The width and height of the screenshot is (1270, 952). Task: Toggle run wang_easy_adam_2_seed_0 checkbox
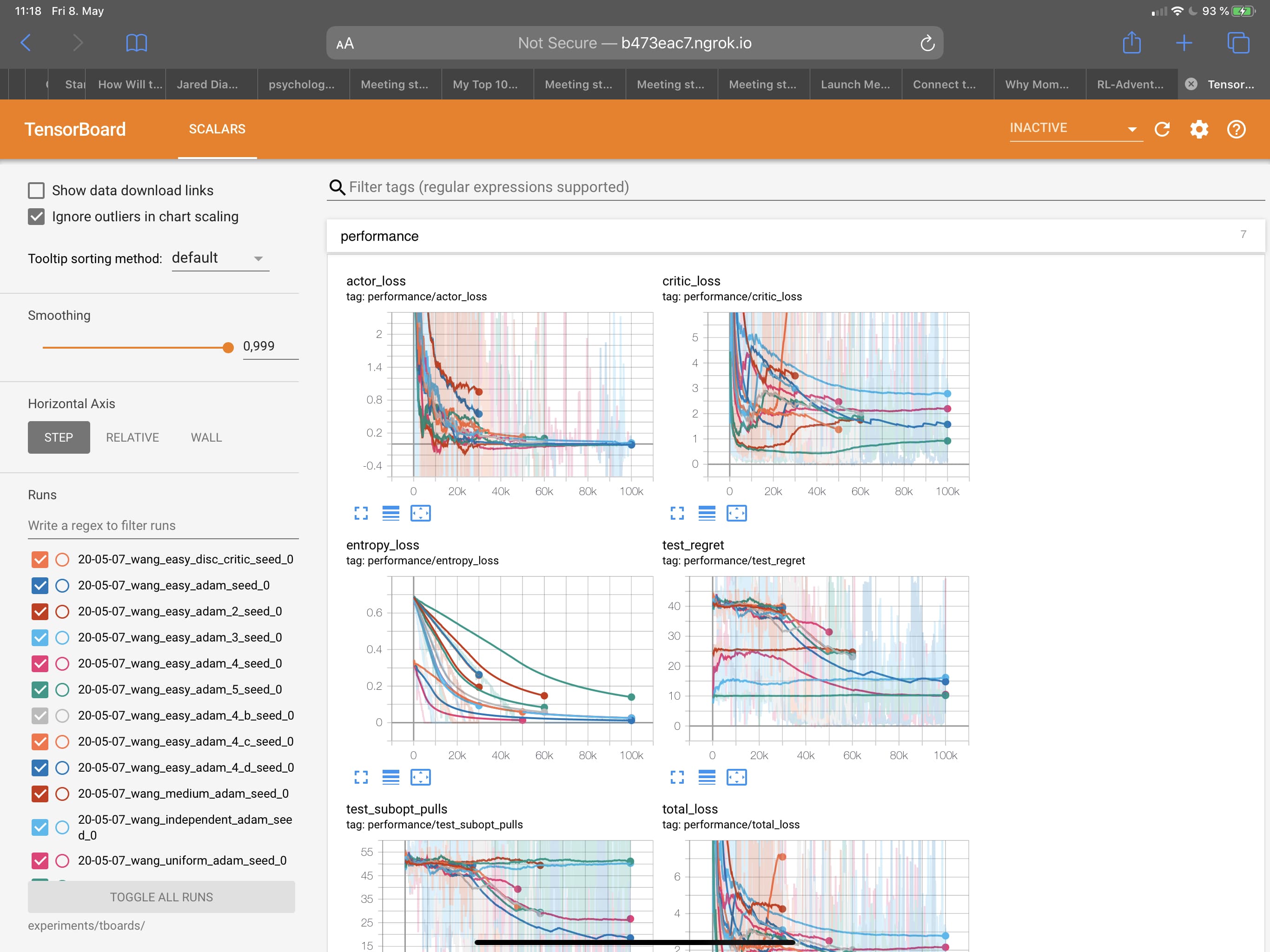[40, 612]
